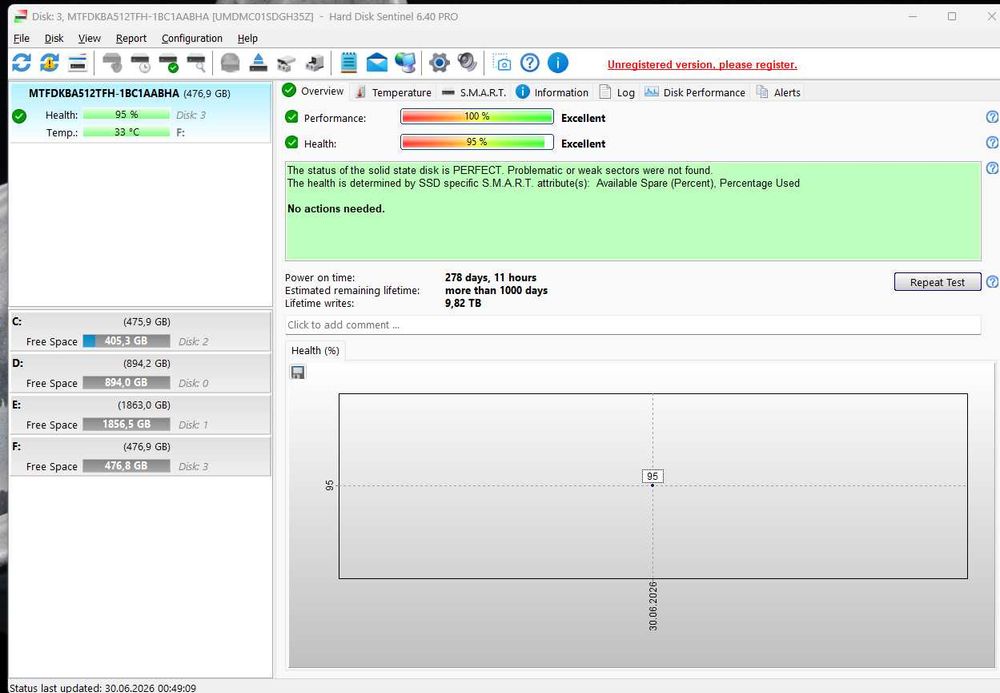Click the speaker sound toolbar icon
This screenshot has width=1000, height=693.
pos(467,62)
